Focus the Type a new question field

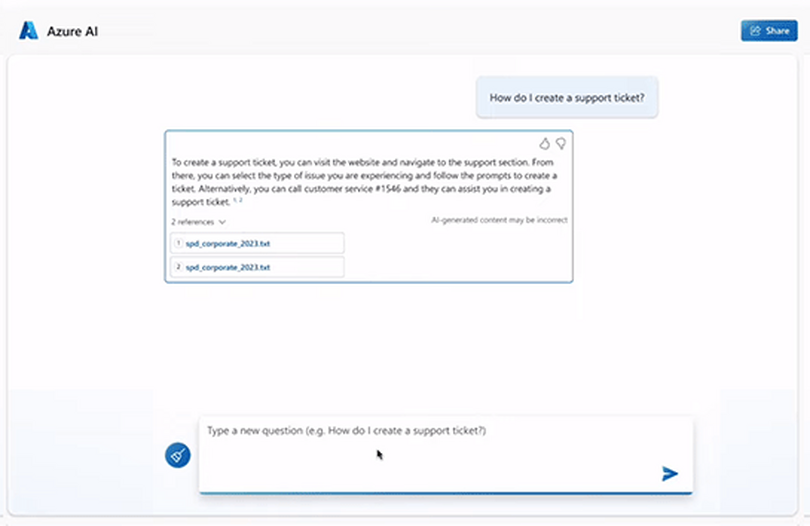tap(445, 455)
